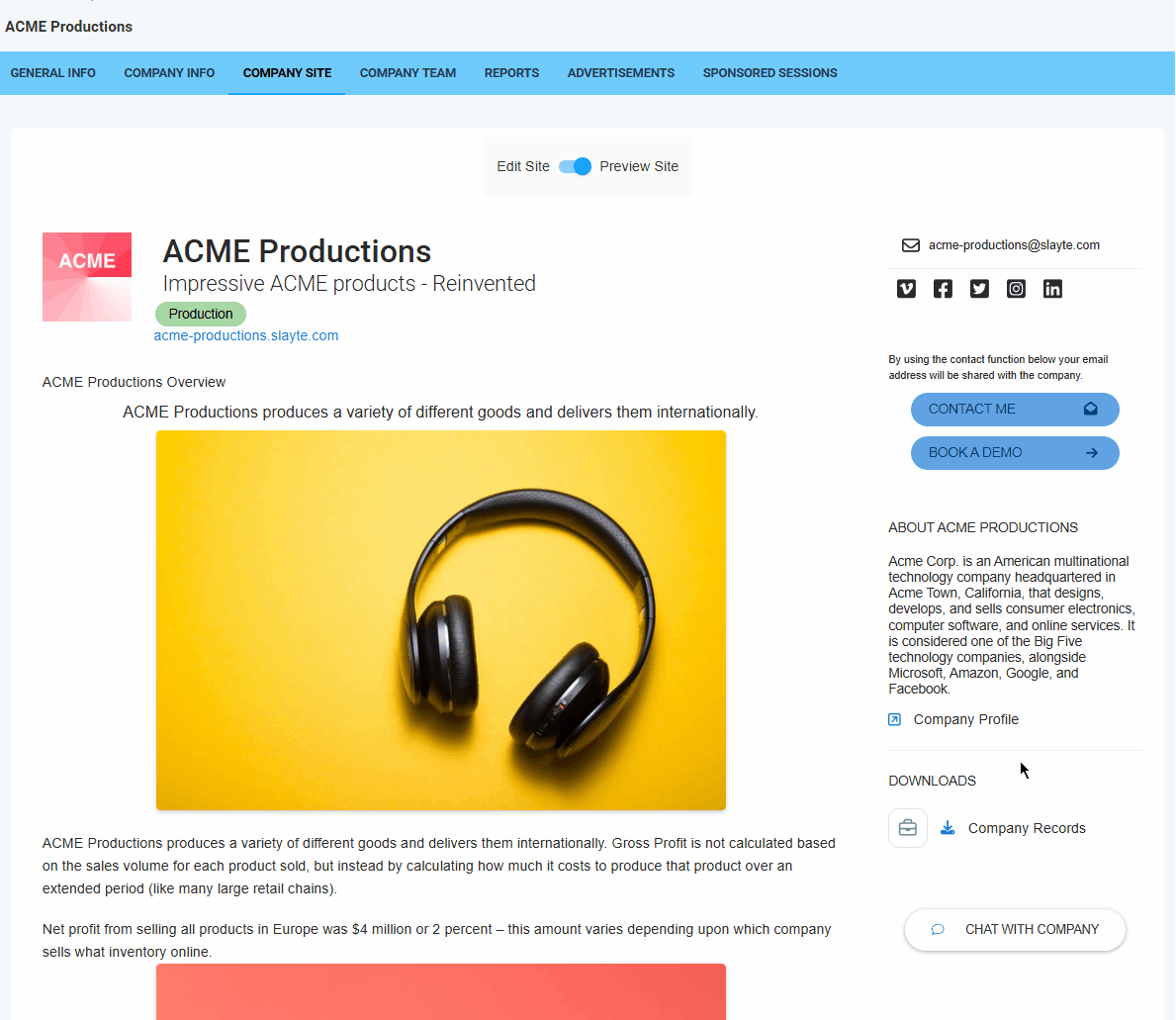The width and height of the screenshot is (1176, 1020).
Task: Click the briefcase icon under Downloads
Action: (x=908, y=828)
